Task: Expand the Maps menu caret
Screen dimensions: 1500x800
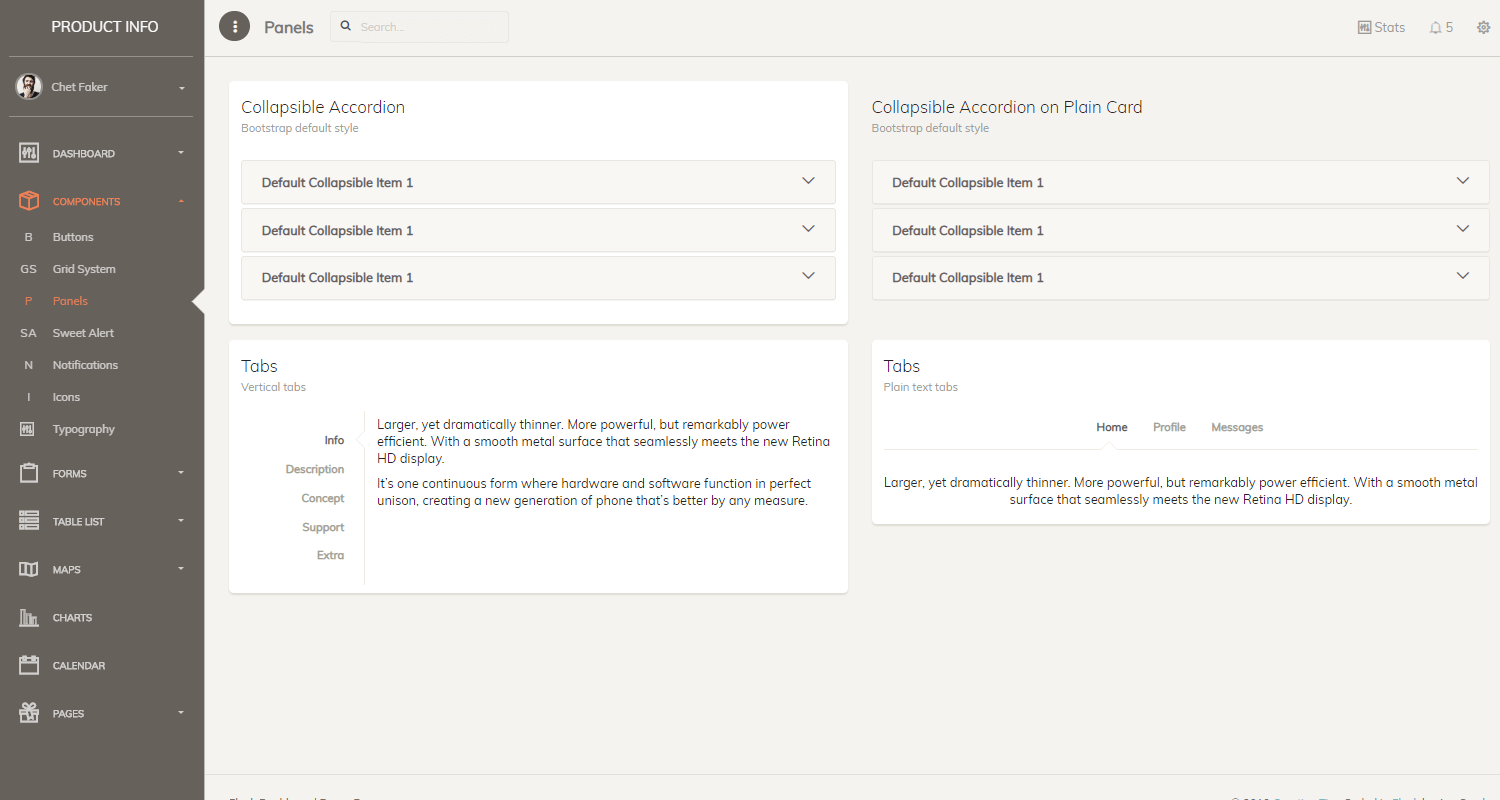Action: (x=181, y=568)
